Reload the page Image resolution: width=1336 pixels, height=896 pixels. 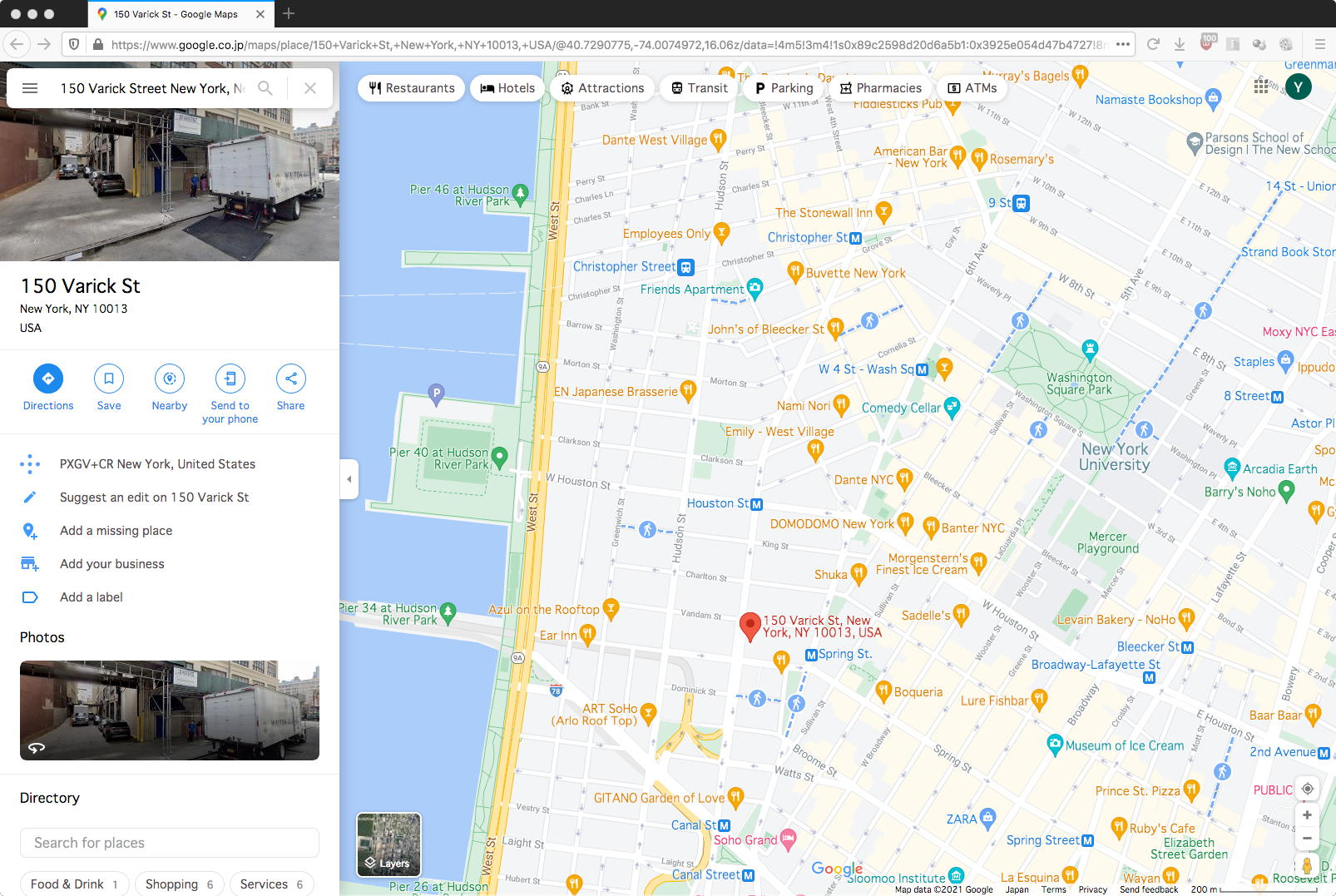point(1153,44)
